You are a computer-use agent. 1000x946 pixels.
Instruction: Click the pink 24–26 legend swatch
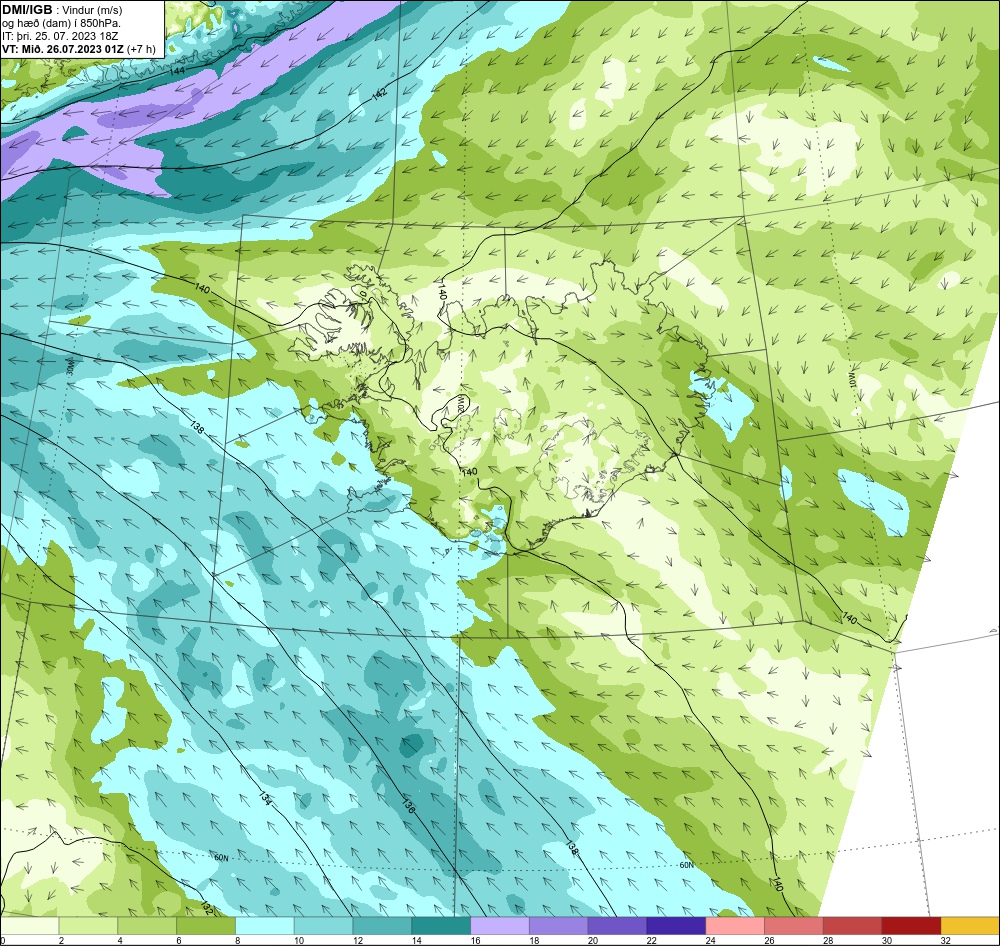pyautogui.click(x=735, y=926)
